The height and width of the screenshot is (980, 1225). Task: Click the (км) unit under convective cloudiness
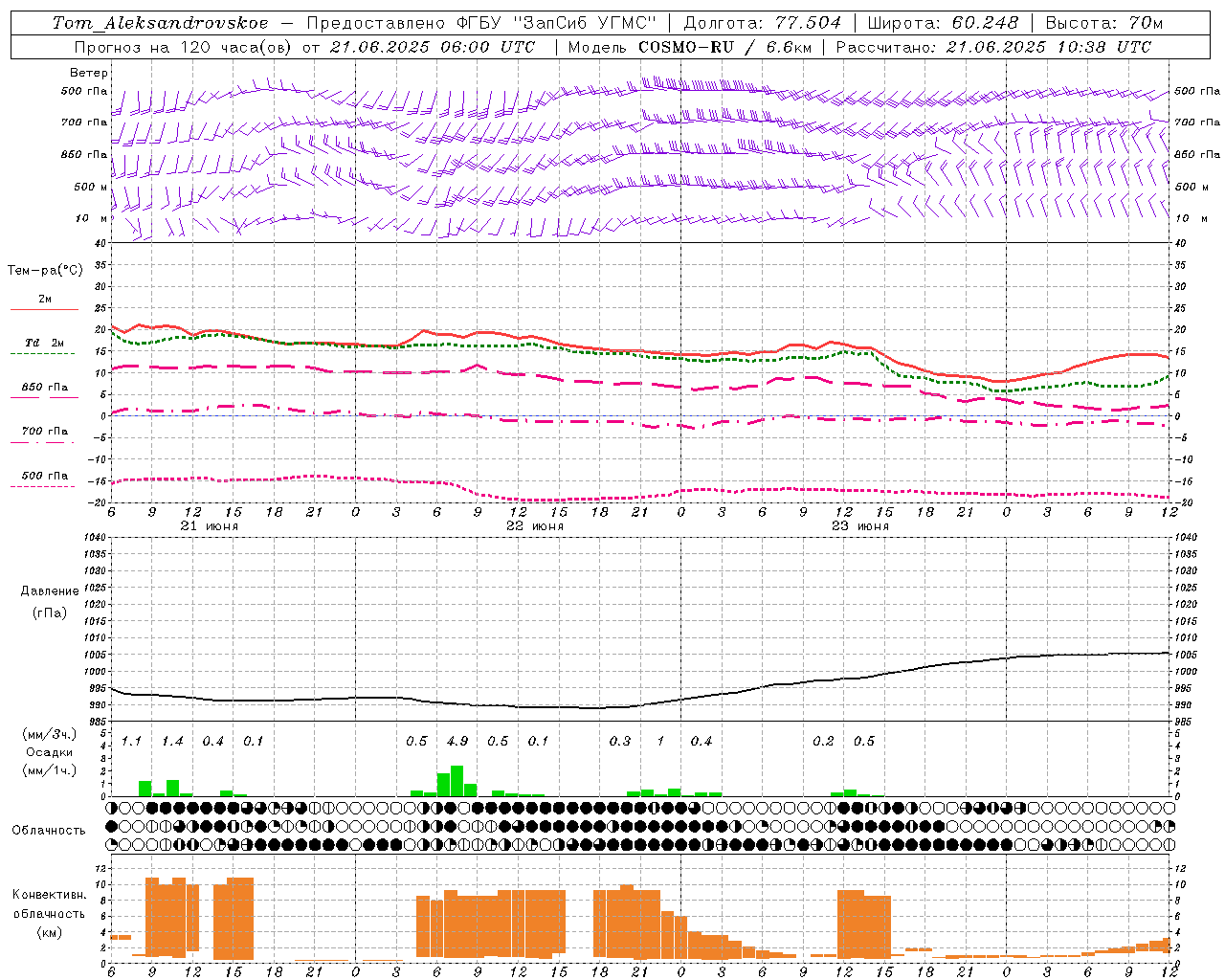[49, 931]
